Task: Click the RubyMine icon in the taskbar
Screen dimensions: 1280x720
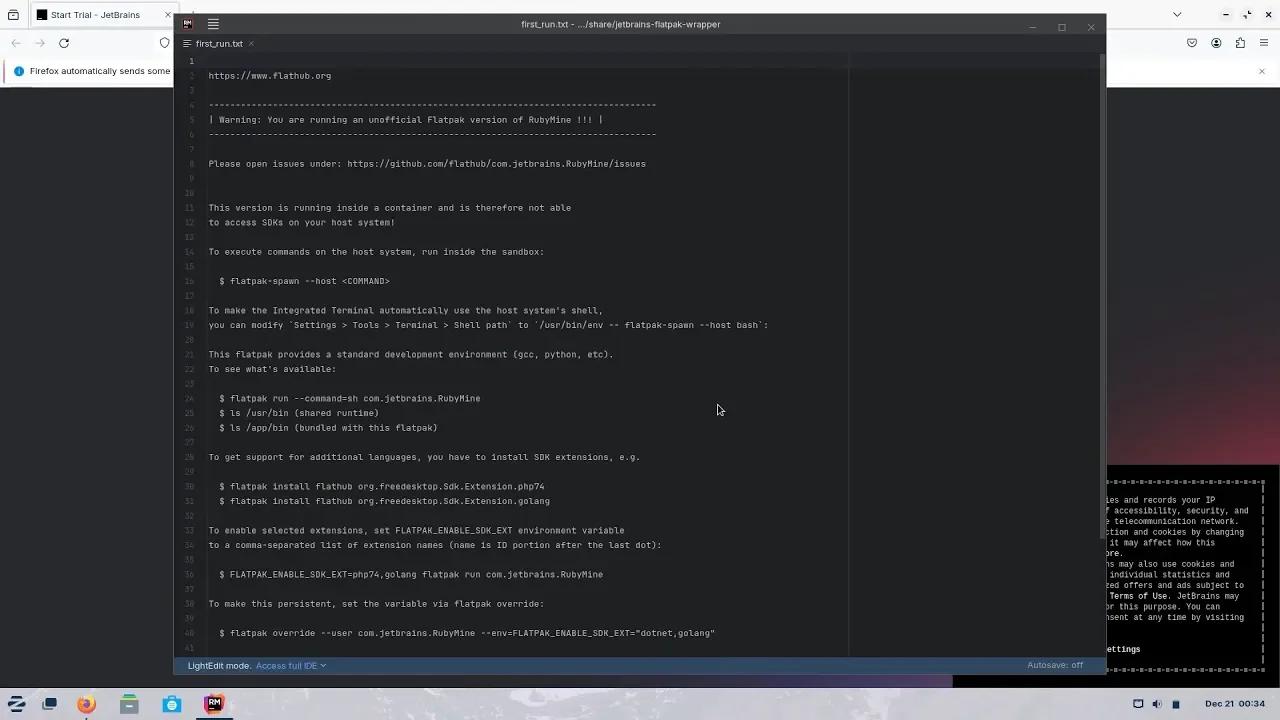Action: (x=214, y=704)
